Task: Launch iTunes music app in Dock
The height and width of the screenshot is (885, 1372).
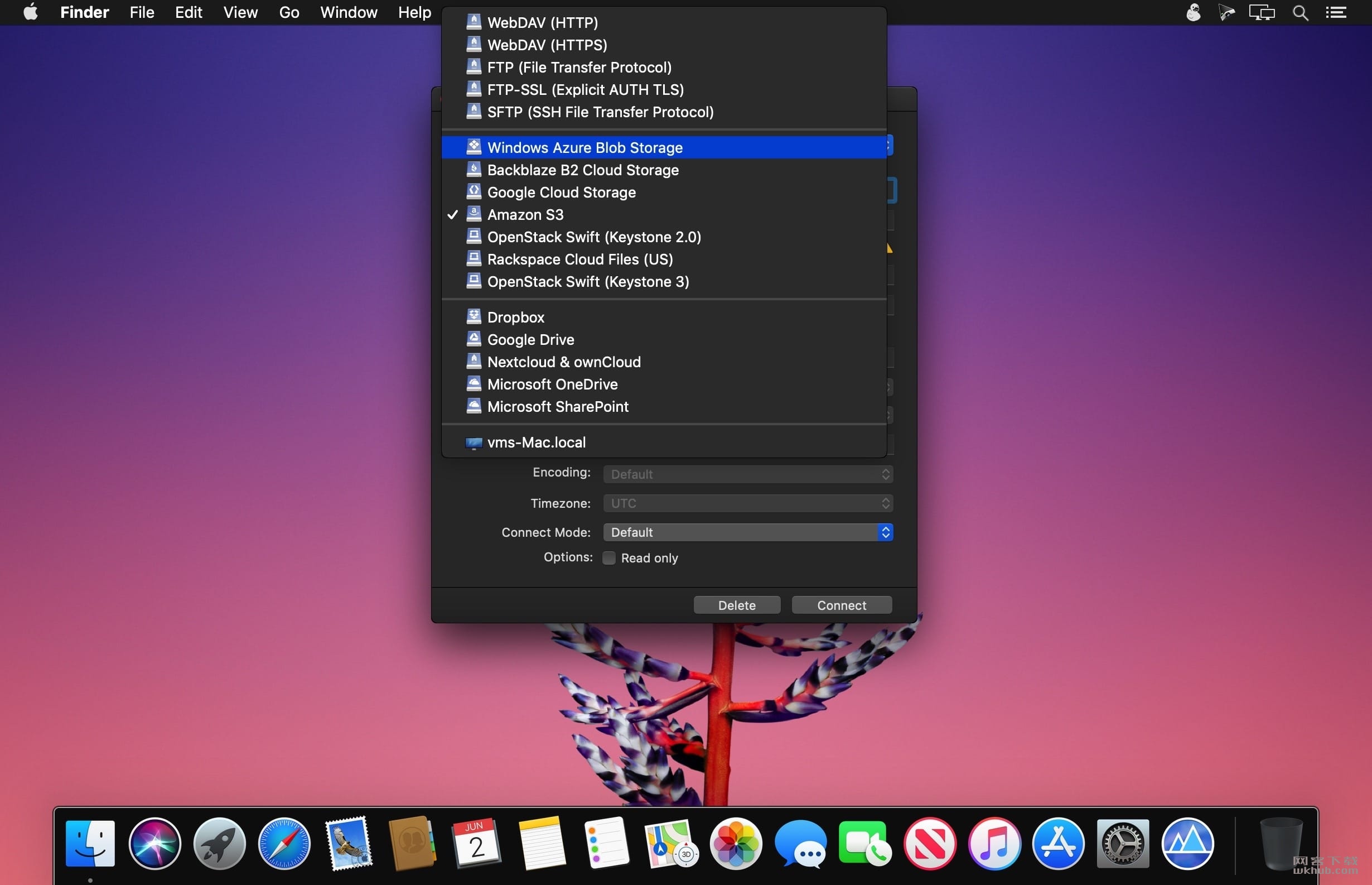Action: [x=994, y=843]
